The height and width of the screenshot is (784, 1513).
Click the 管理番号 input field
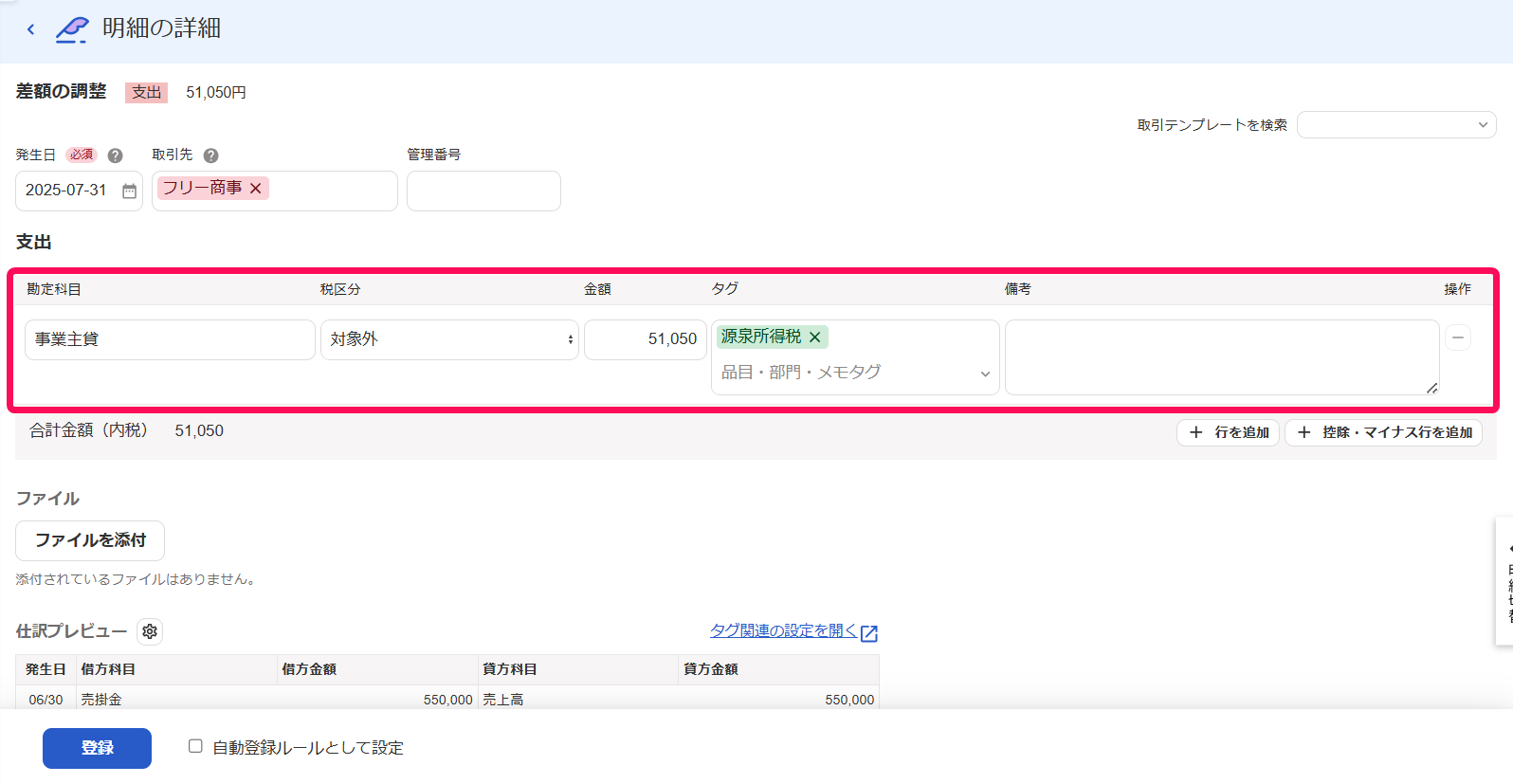click(x=483, y=191)
